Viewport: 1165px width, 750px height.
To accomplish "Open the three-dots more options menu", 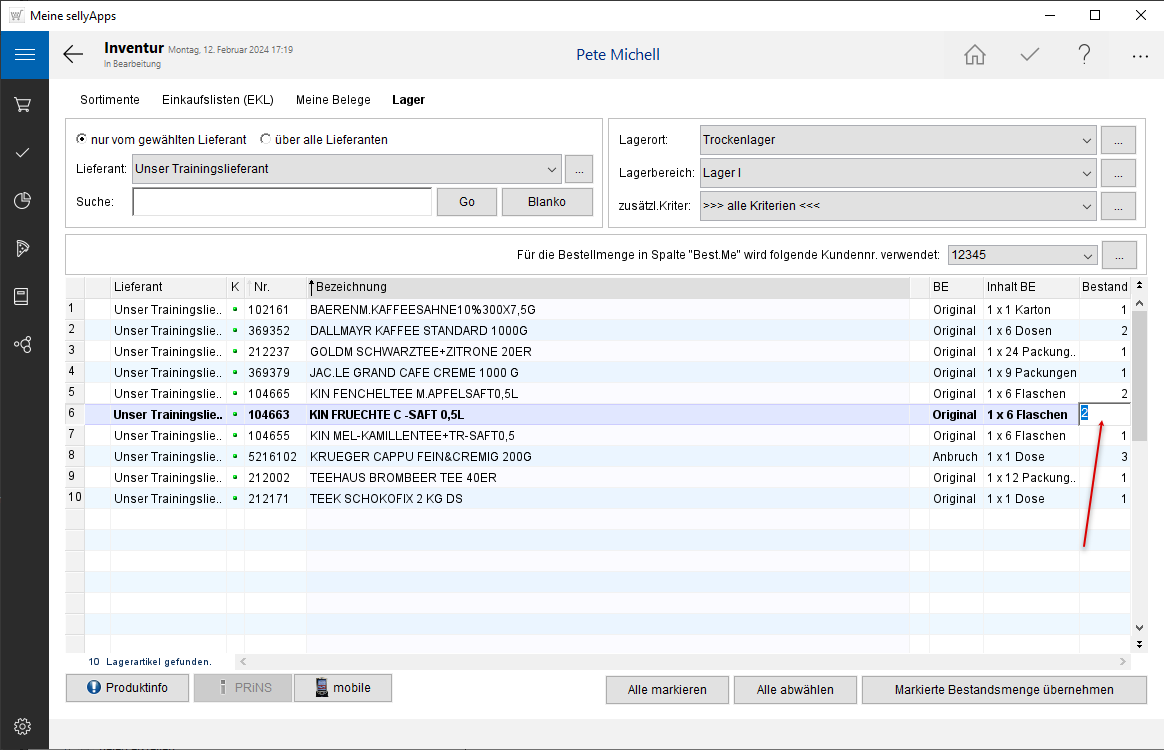I will [x=1139, y=56].
